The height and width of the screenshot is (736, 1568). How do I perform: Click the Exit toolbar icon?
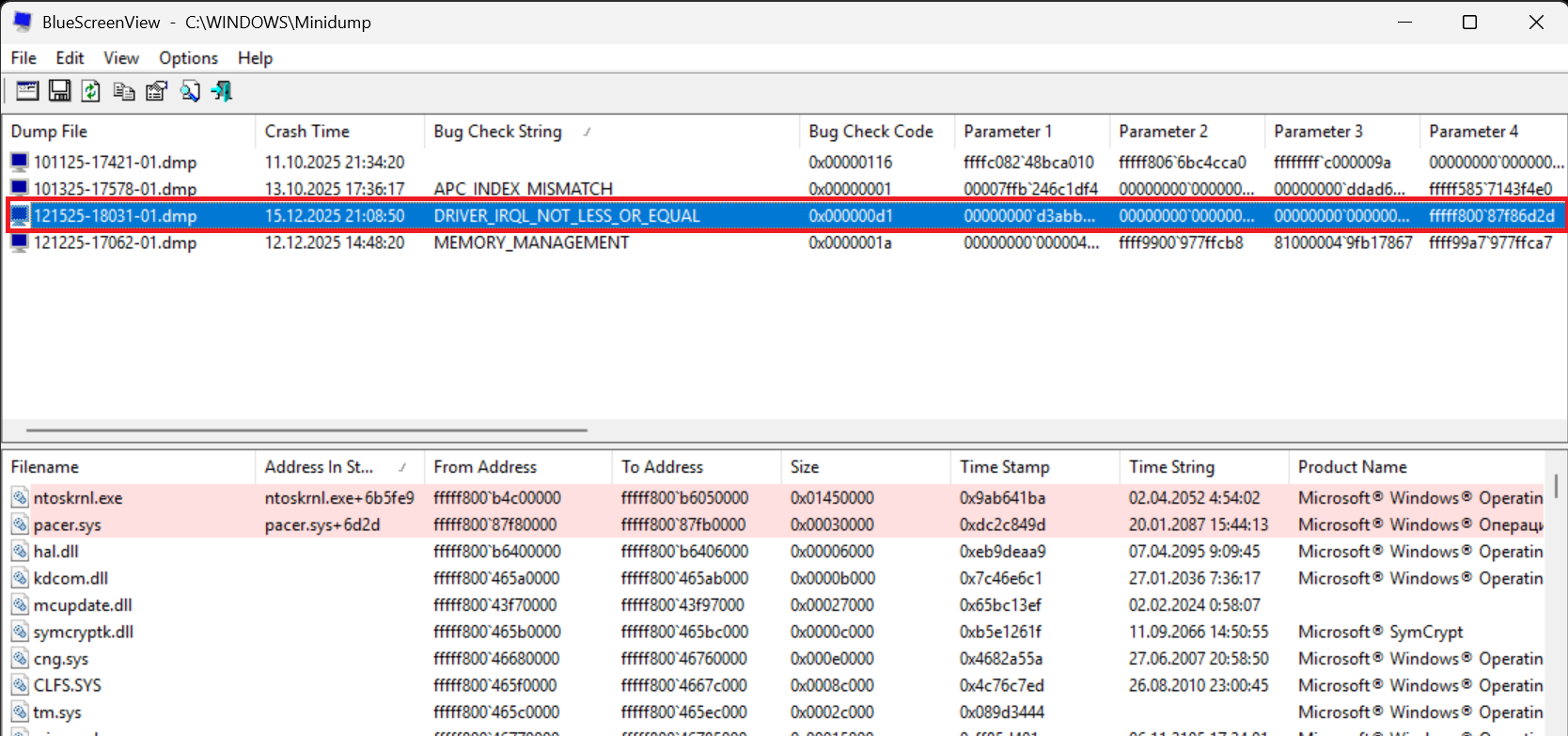click(x=222, y=91)
